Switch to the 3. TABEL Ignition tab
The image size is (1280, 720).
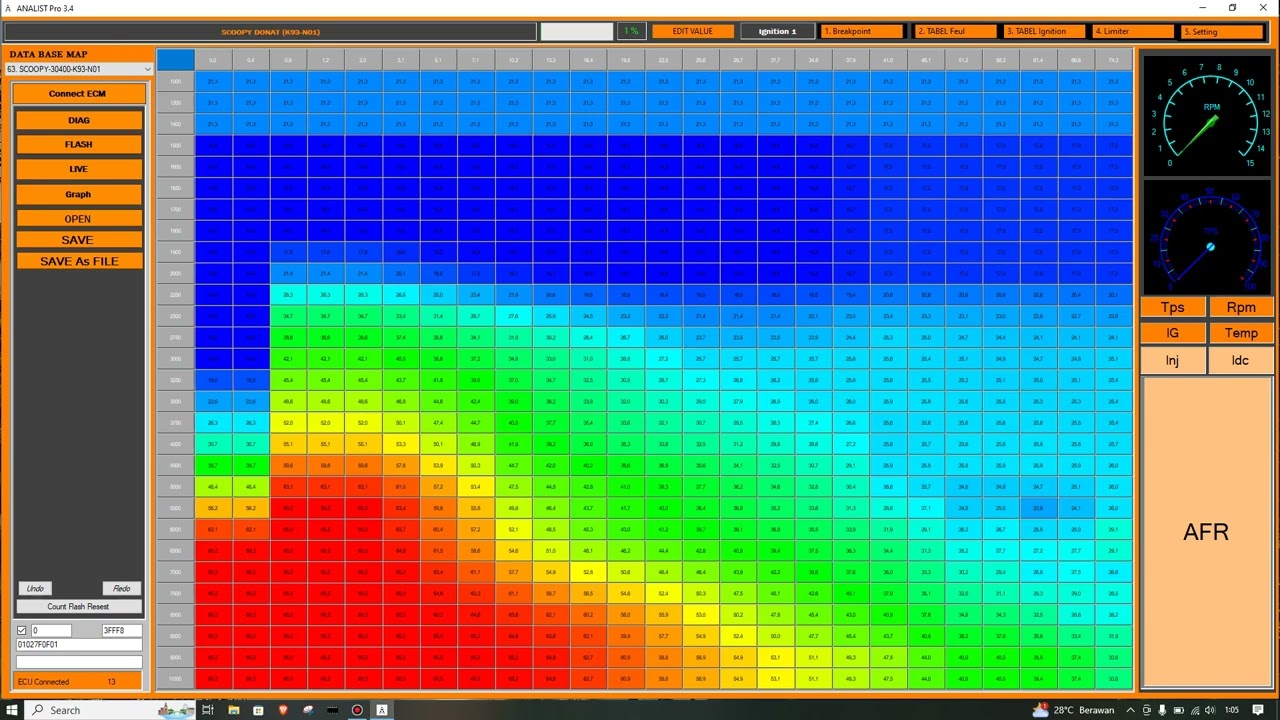pyautogui.click(x=1045, y=31)
